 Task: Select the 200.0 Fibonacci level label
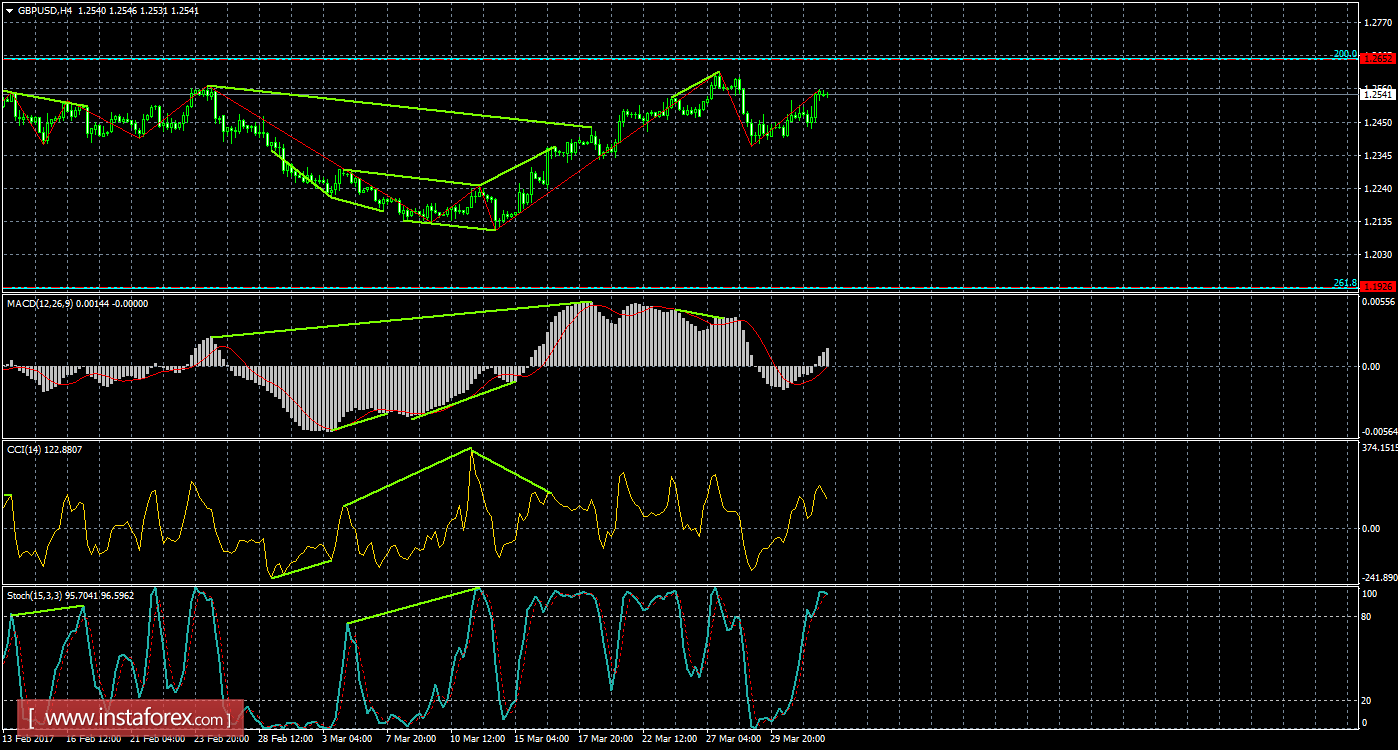[1345, 54]
